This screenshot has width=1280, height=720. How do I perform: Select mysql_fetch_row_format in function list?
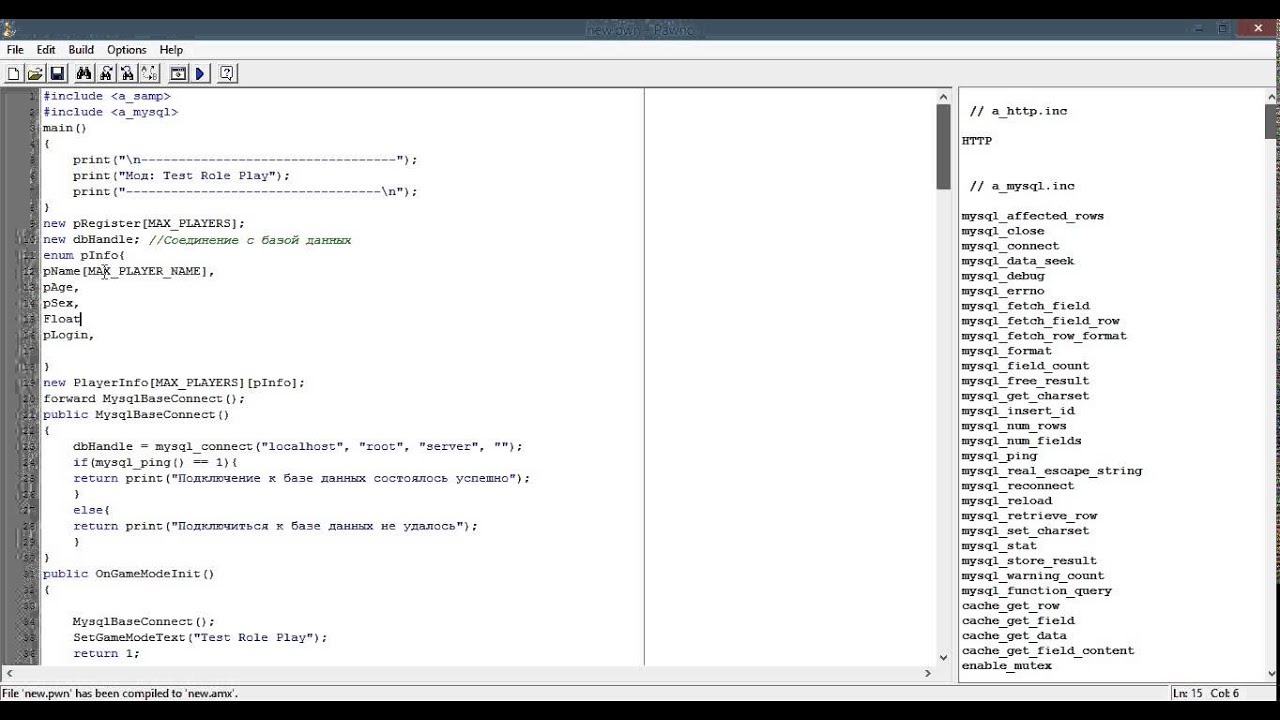(x=1044, y=336)
